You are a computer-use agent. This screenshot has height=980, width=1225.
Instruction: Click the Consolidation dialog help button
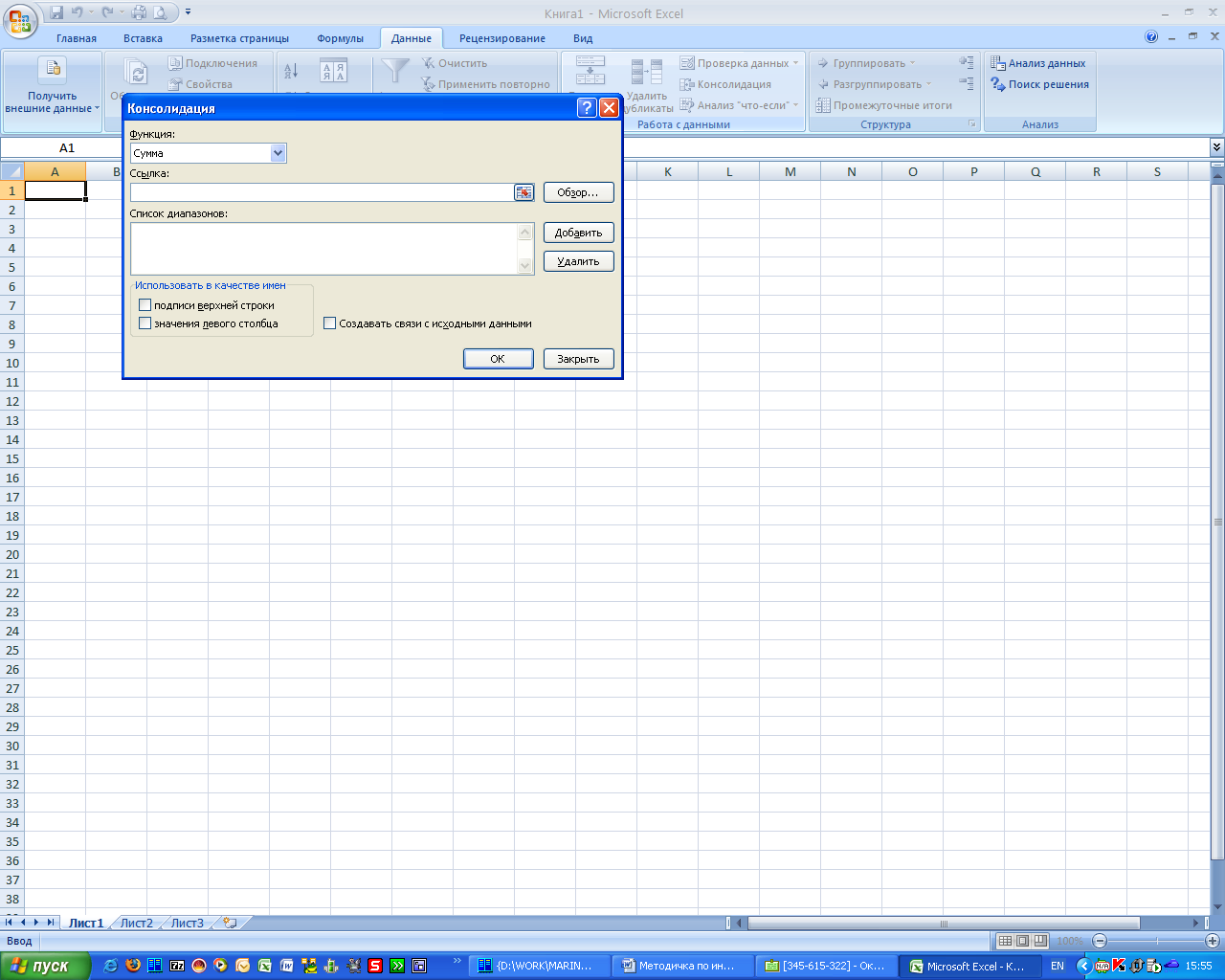(587, 108)
